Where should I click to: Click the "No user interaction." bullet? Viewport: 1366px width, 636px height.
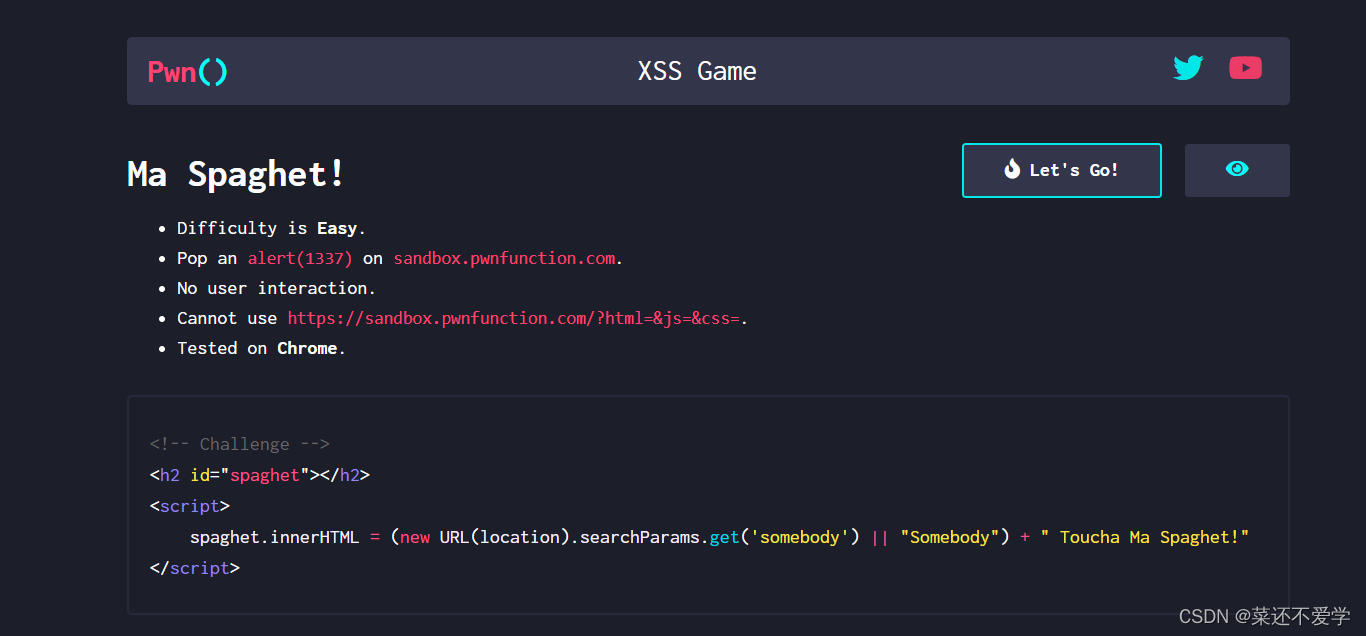pos(276,288)
